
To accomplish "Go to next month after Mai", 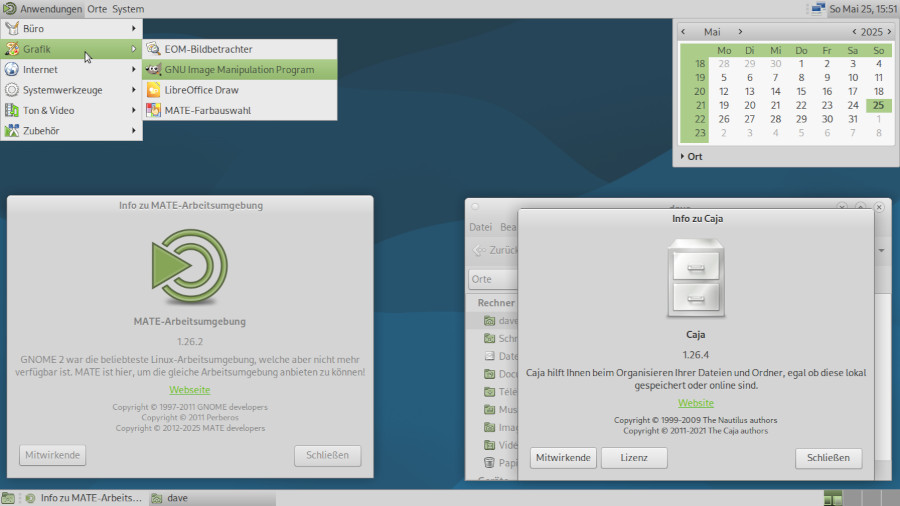I will [x=740, y=32].
